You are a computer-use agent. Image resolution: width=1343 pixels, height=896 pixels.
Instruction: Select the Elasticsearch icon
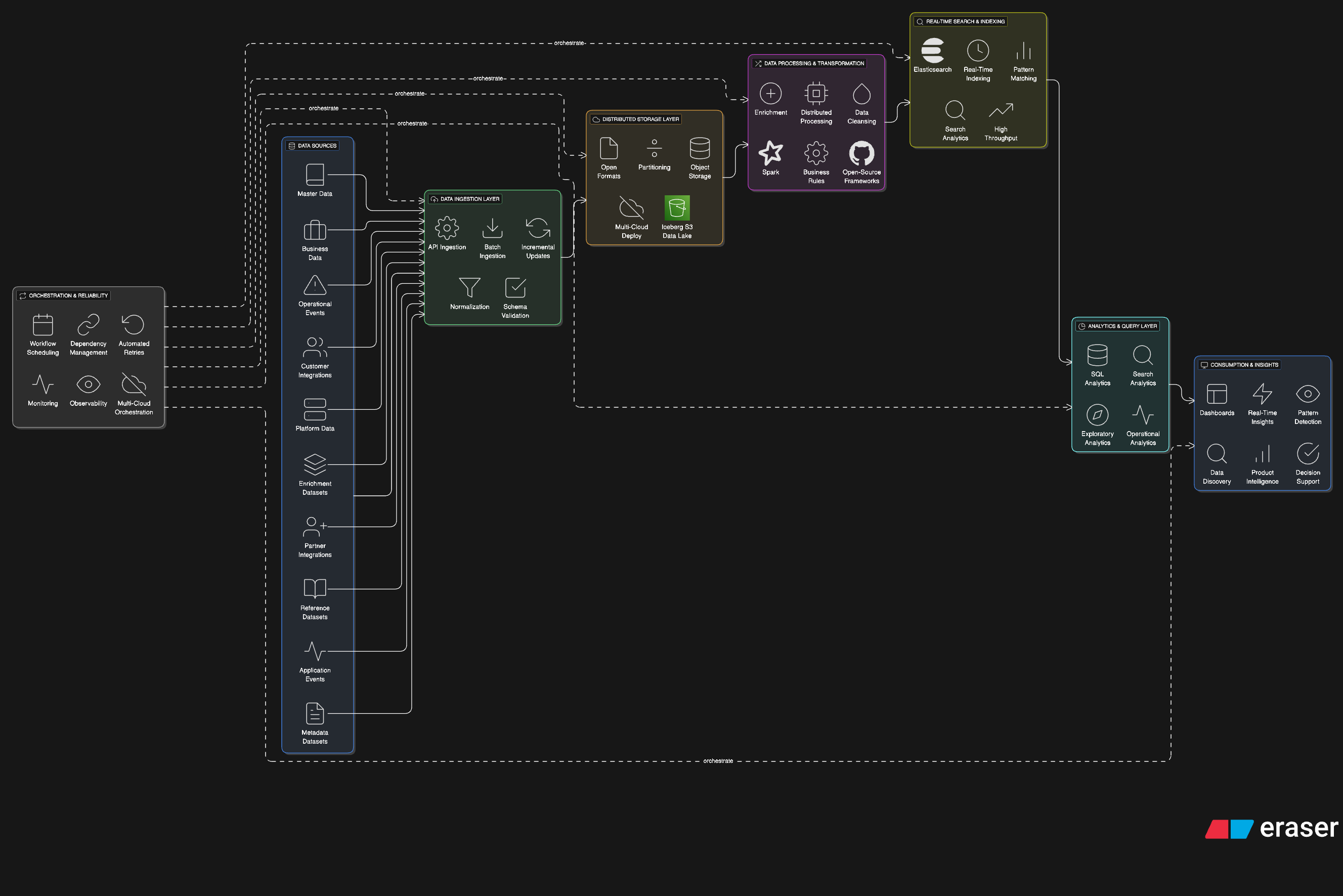tap(932, 51)
